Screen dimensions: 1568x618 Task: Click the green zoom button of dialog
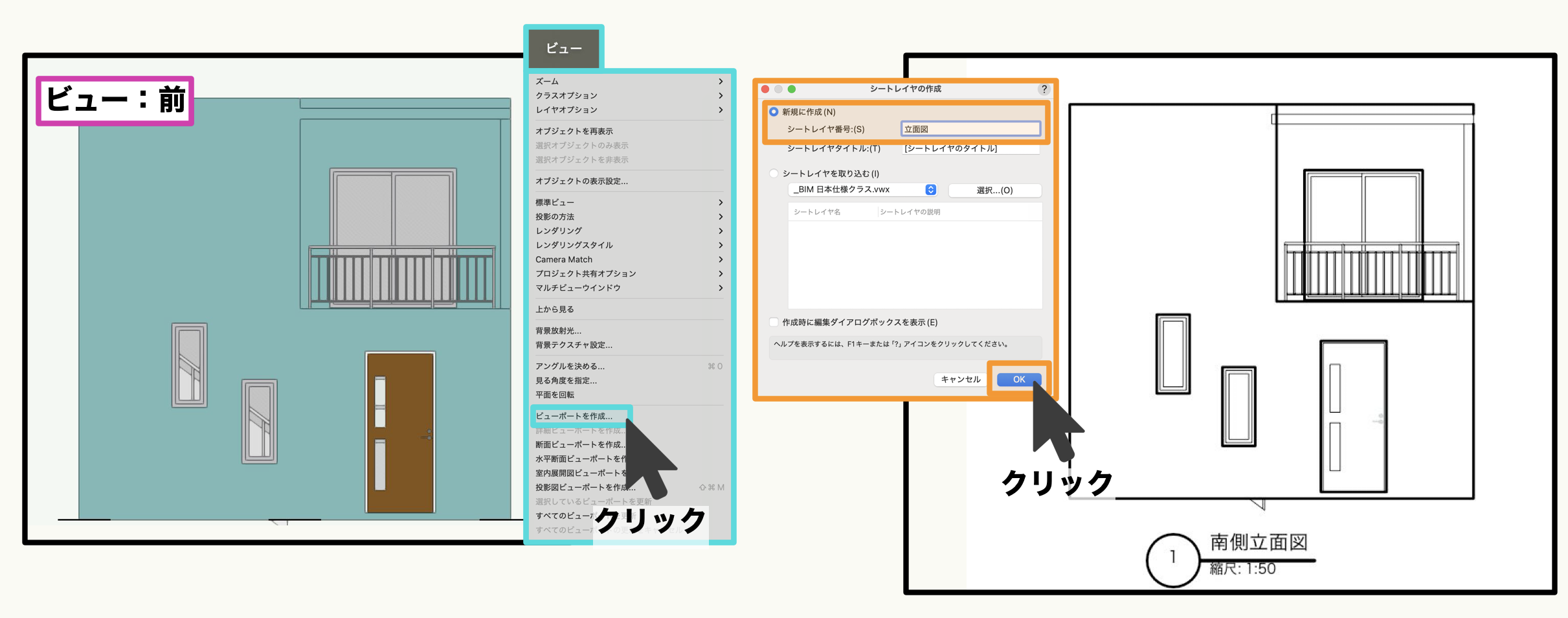click(791, 89)
